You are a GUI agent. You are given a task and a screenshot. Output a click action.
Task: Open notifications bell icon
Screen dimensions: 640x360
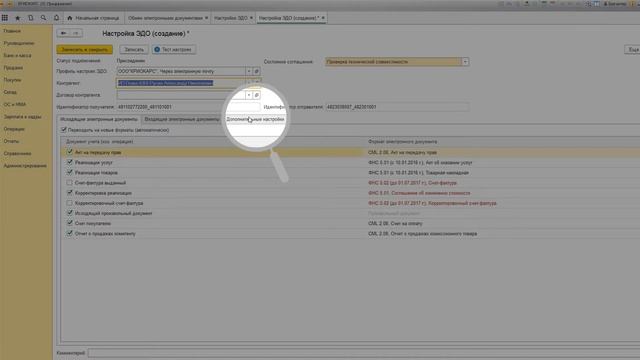point(56,18)
